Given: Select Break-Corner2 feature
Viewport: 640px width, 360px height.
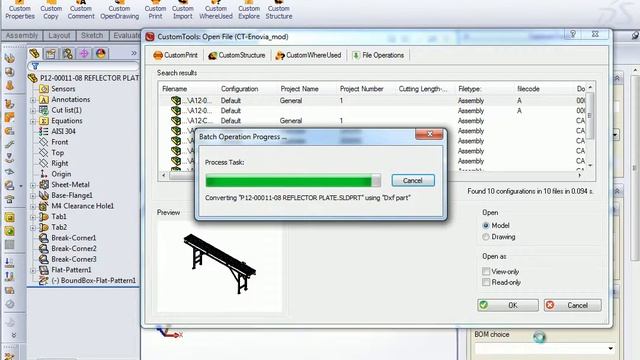Looking at the screenshot, I should (x=73, y=248).
